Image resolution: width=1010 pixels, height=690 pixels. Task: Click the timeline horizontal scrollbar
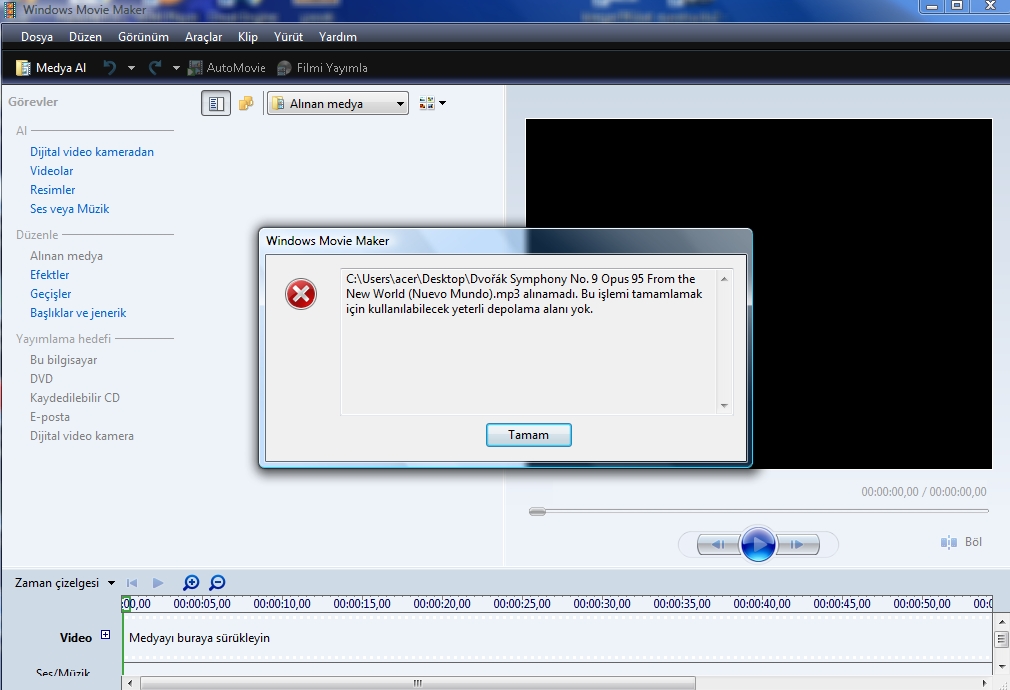(417, 683)
